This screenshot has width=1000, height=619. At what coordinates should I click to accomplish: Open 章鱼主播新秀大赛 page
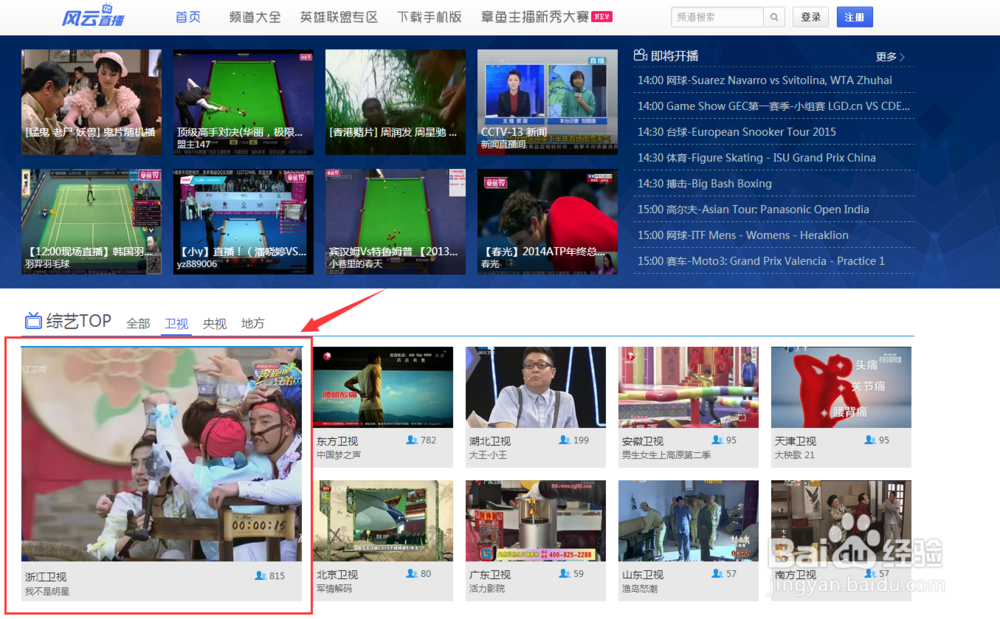tap(534, 17)
